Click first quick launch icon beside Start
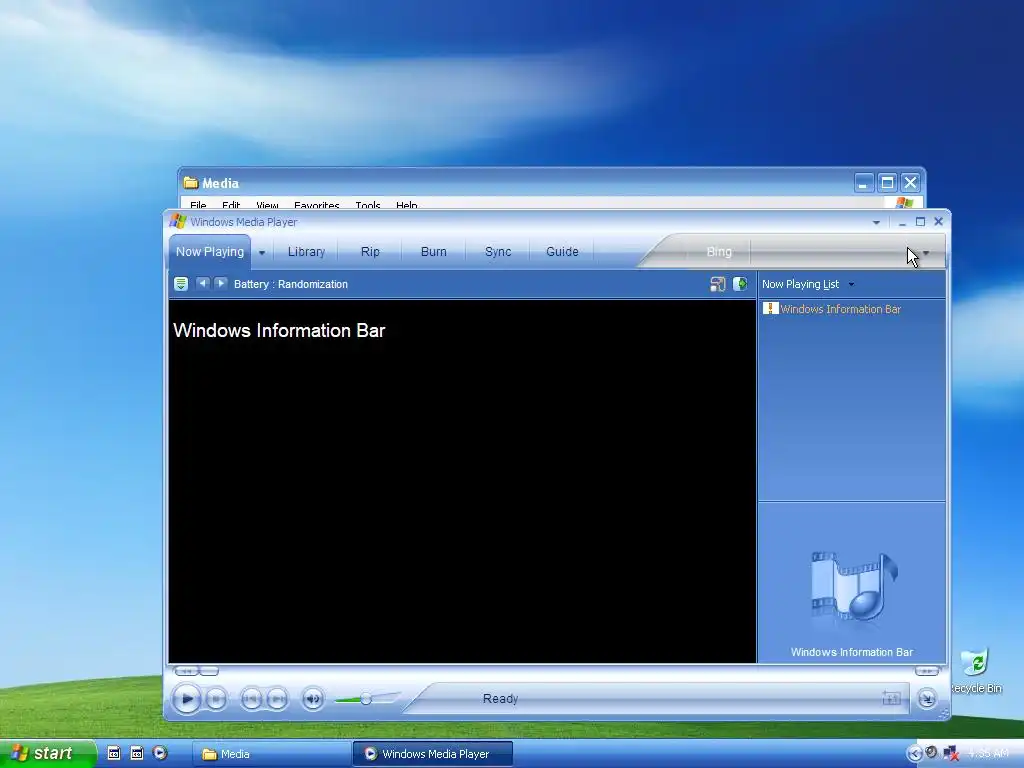Viewport: 1024px width, 768px height. click(x=114, y=754)
